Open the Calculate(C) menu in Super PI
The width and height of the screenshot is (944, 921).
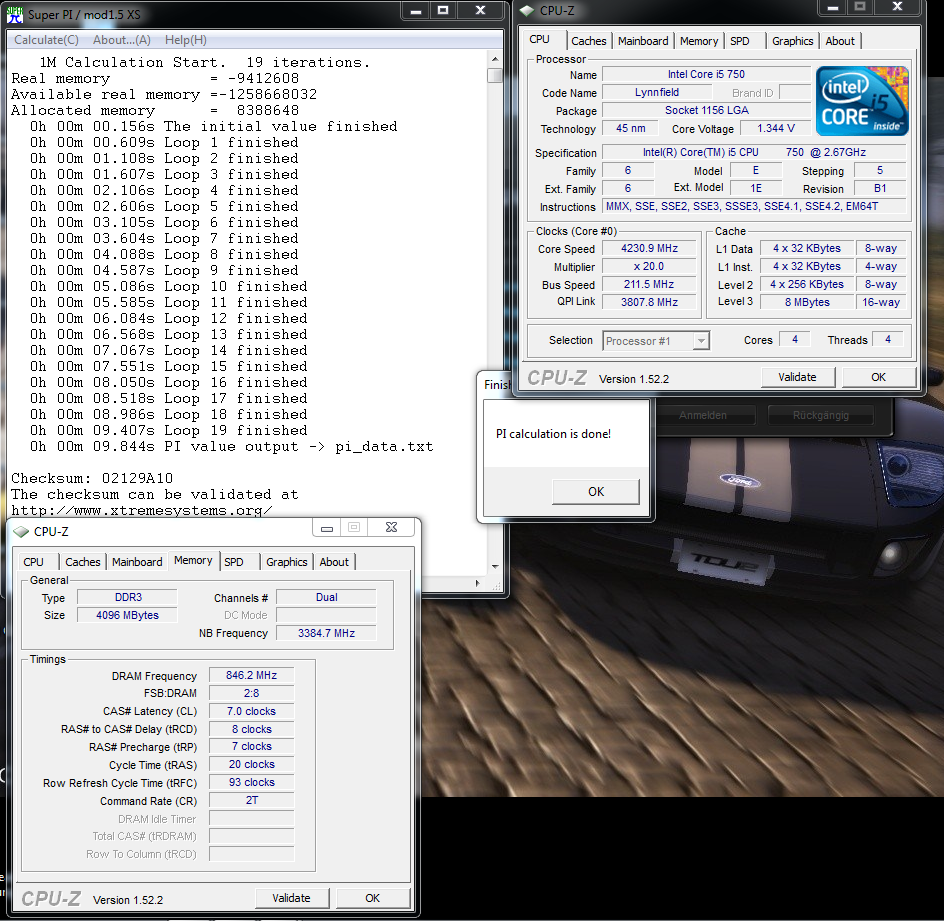46,40
